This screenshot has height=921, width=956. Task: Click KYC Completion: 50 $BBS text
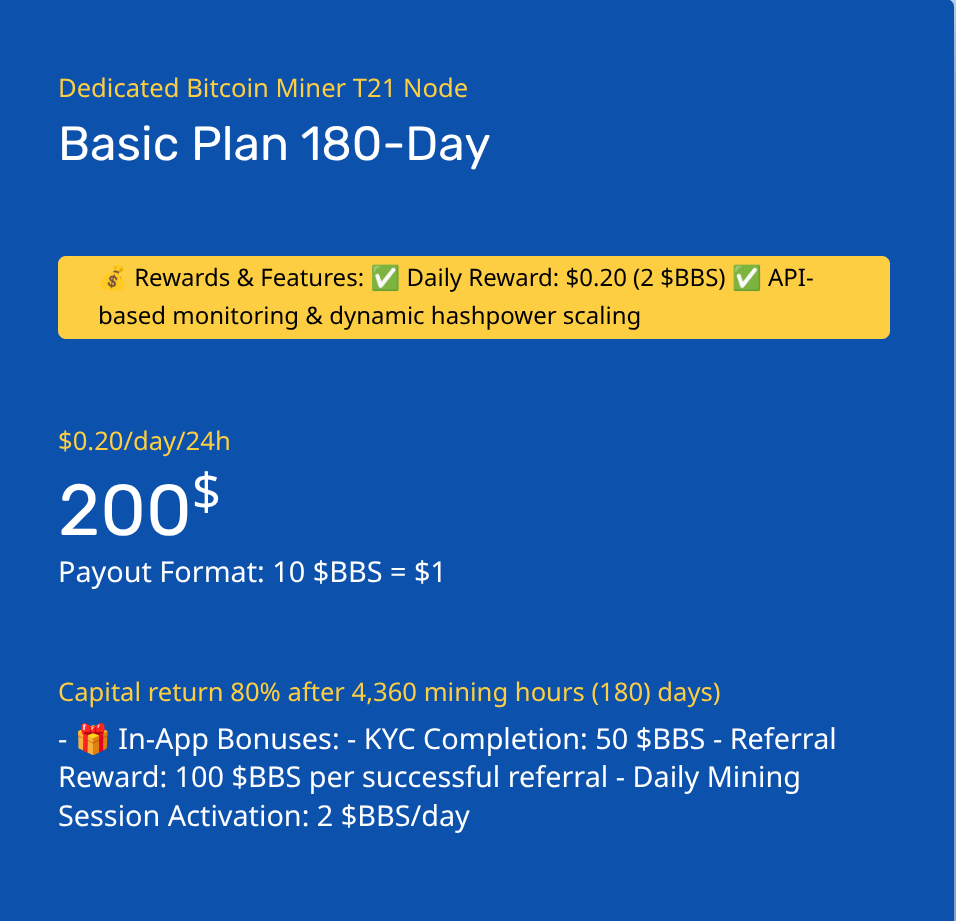click(x=534, y=739)
